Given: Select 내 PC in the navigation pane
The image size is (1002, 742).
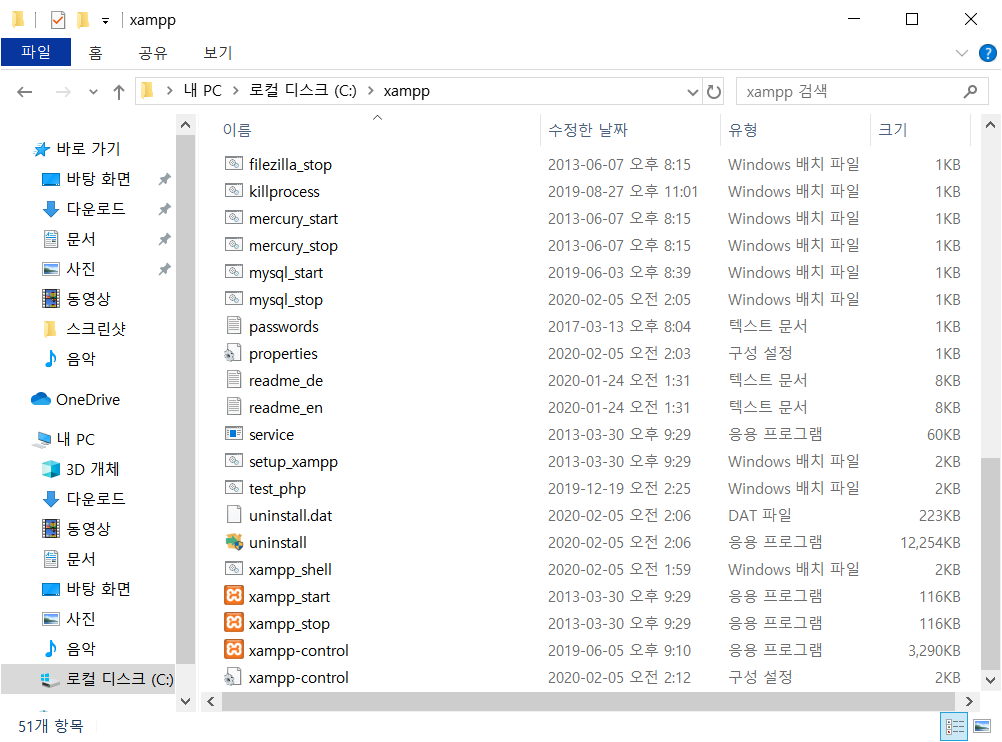Looking at the screenshot, I should pos(75,439).
